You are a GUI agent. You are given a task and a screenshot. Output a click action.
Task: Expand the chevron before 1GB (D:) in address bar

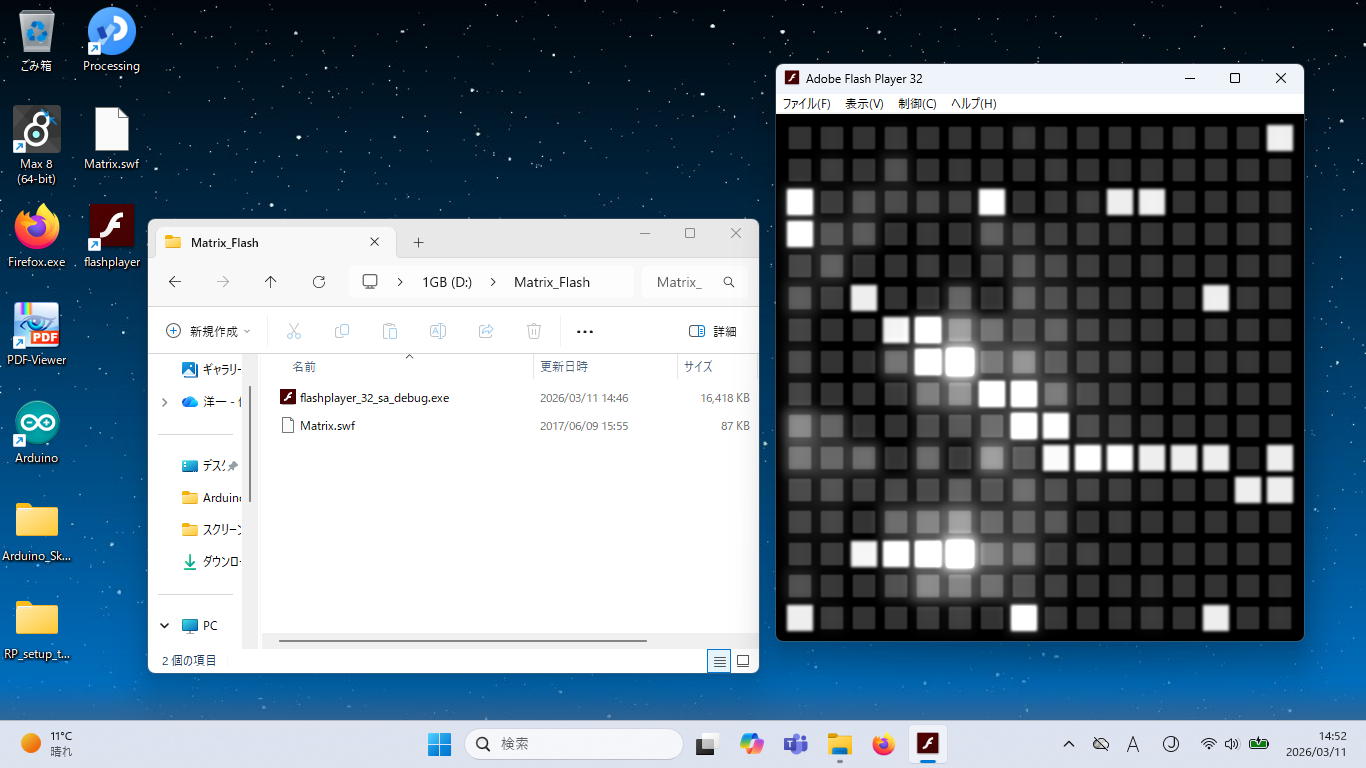401,282
